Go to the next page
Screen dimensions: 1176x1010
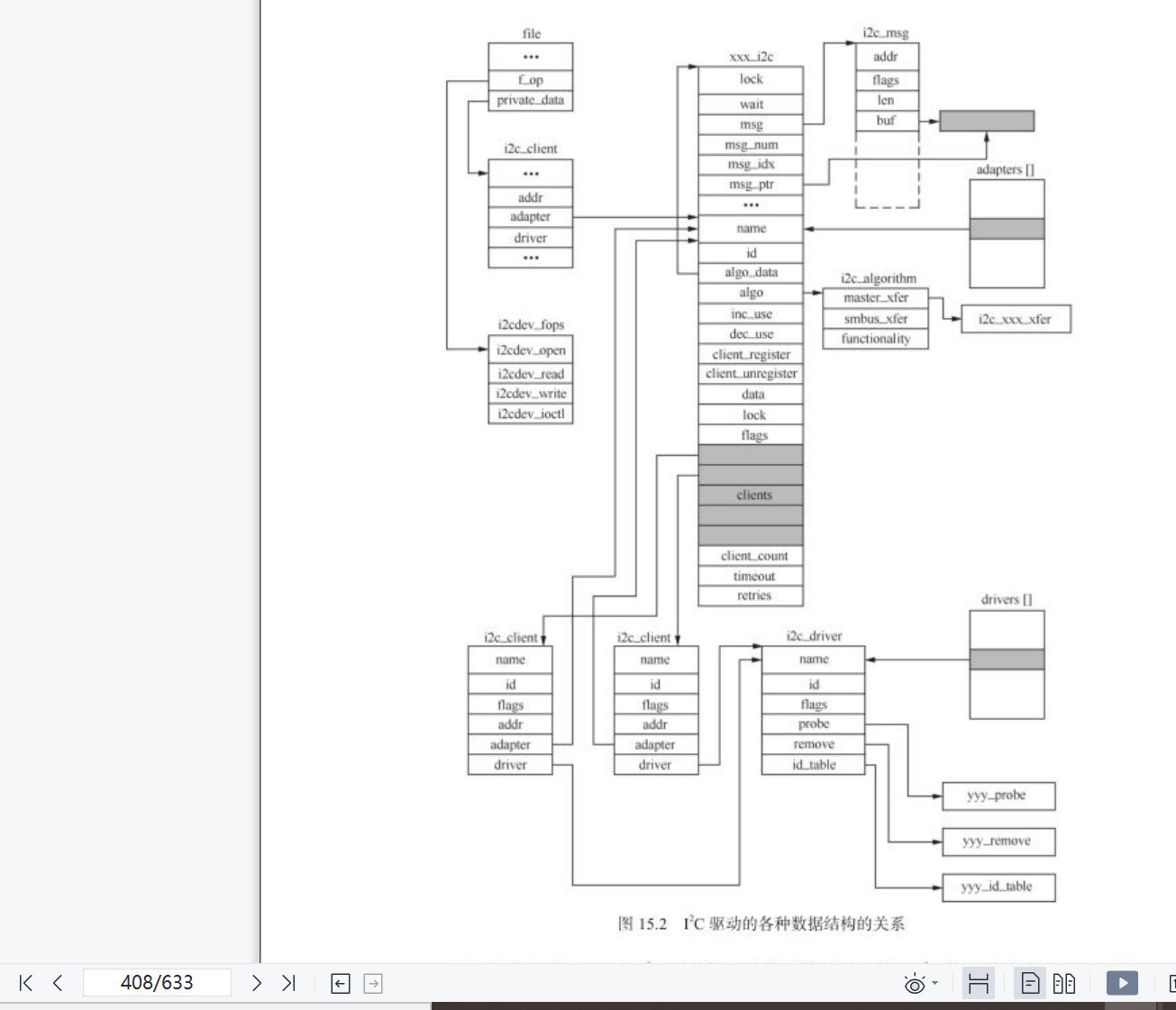[257, 983]
